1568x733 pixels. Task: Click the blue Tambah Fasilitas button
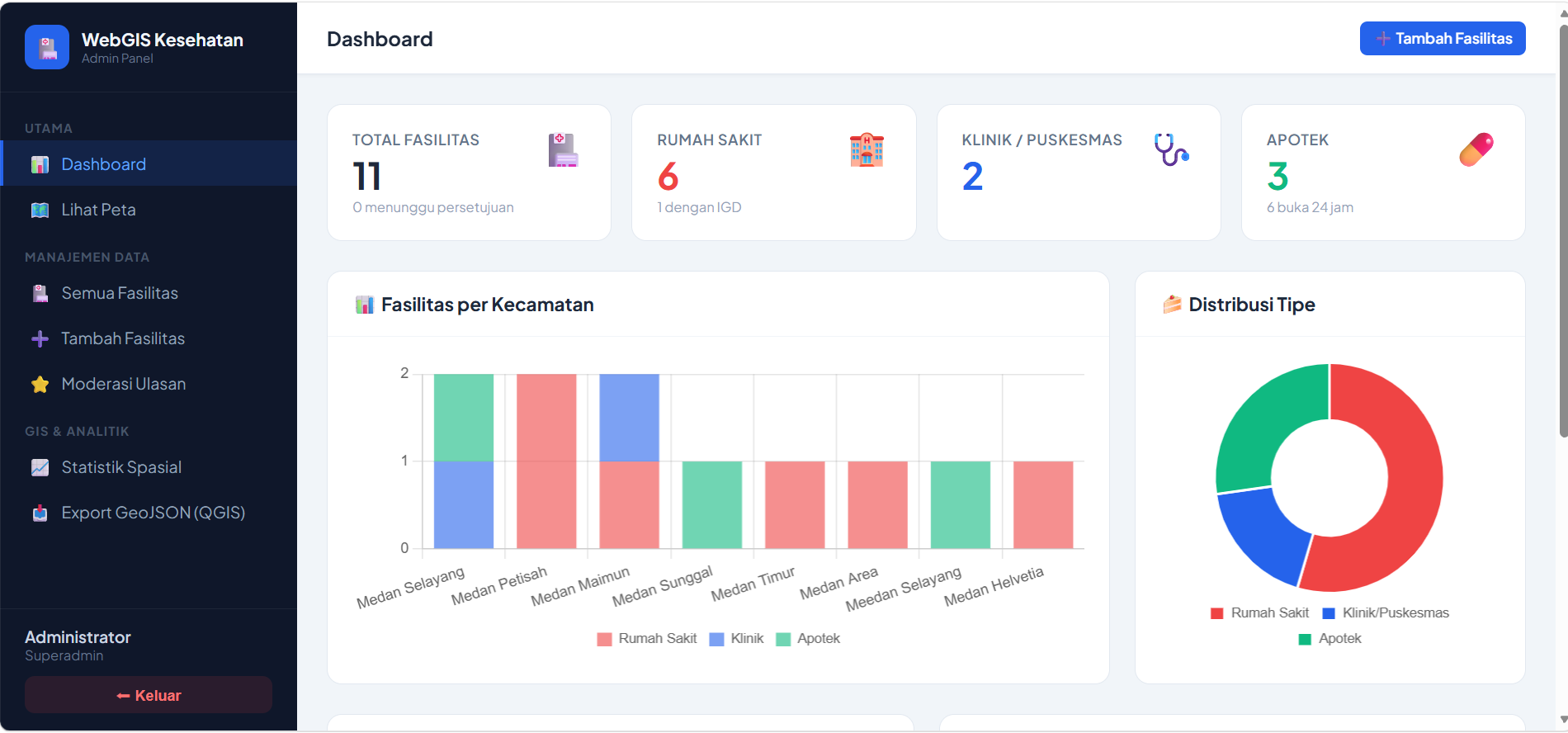click(x=1443, y=39)
